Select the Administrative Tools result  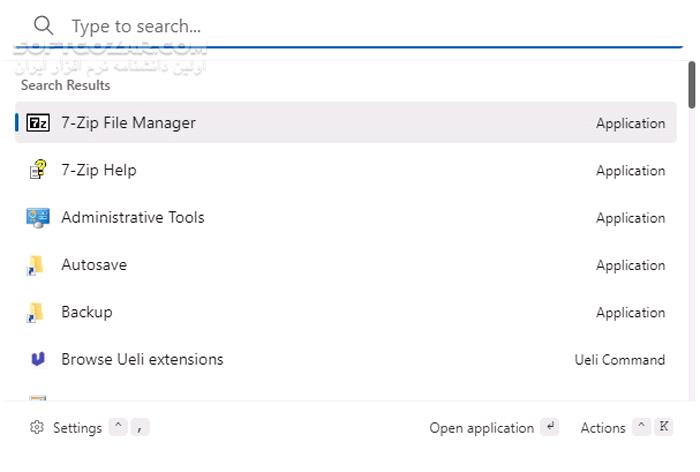pyautogui.click(x=346, y=217)
